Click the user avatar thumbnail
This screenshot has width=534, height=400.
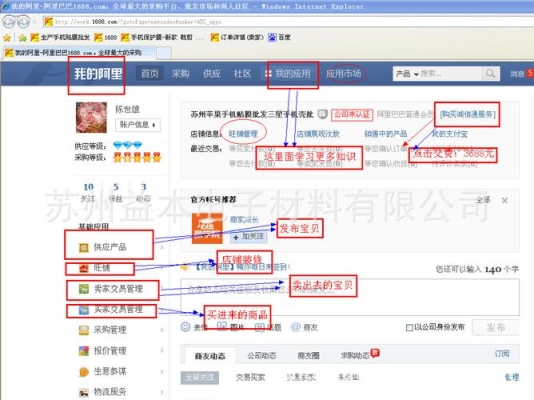pos(91,117)
